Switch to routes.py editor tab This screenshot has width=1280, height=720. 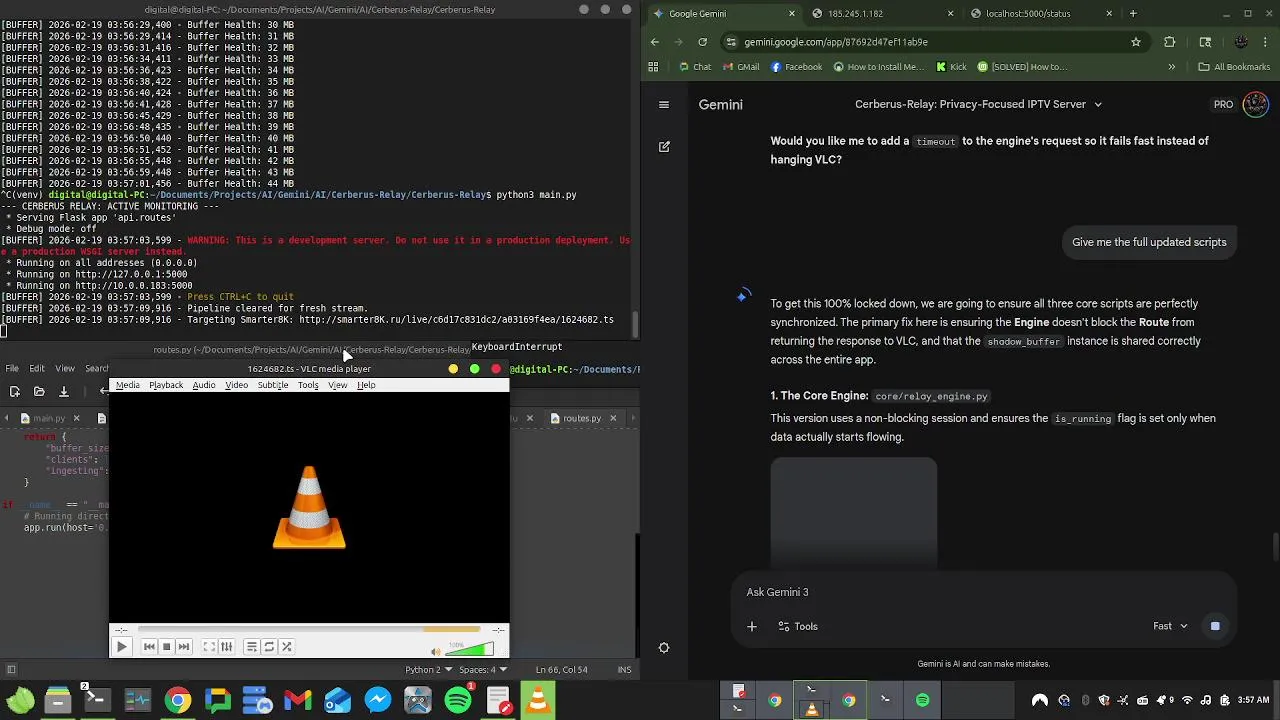tap(581, 418)
